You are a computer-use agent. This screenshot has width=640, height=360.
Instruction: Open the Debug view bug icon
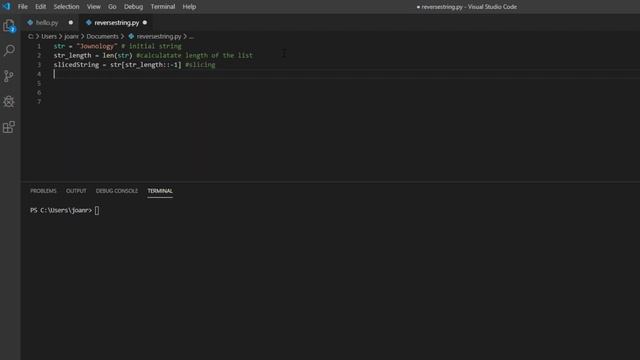(x=9, y=101)
